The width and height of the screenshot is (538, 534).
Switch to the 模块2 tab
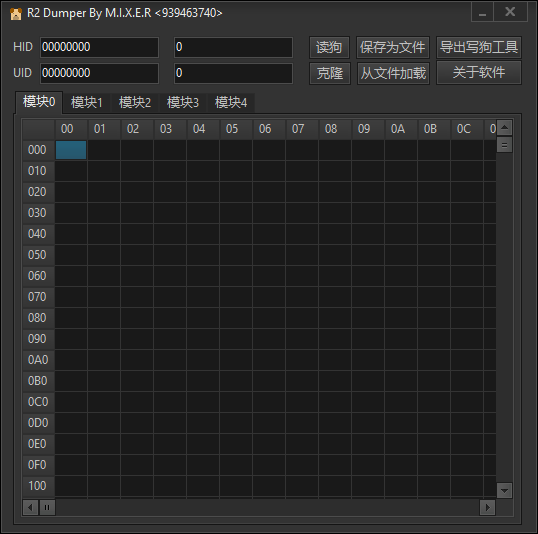point(134,103)
